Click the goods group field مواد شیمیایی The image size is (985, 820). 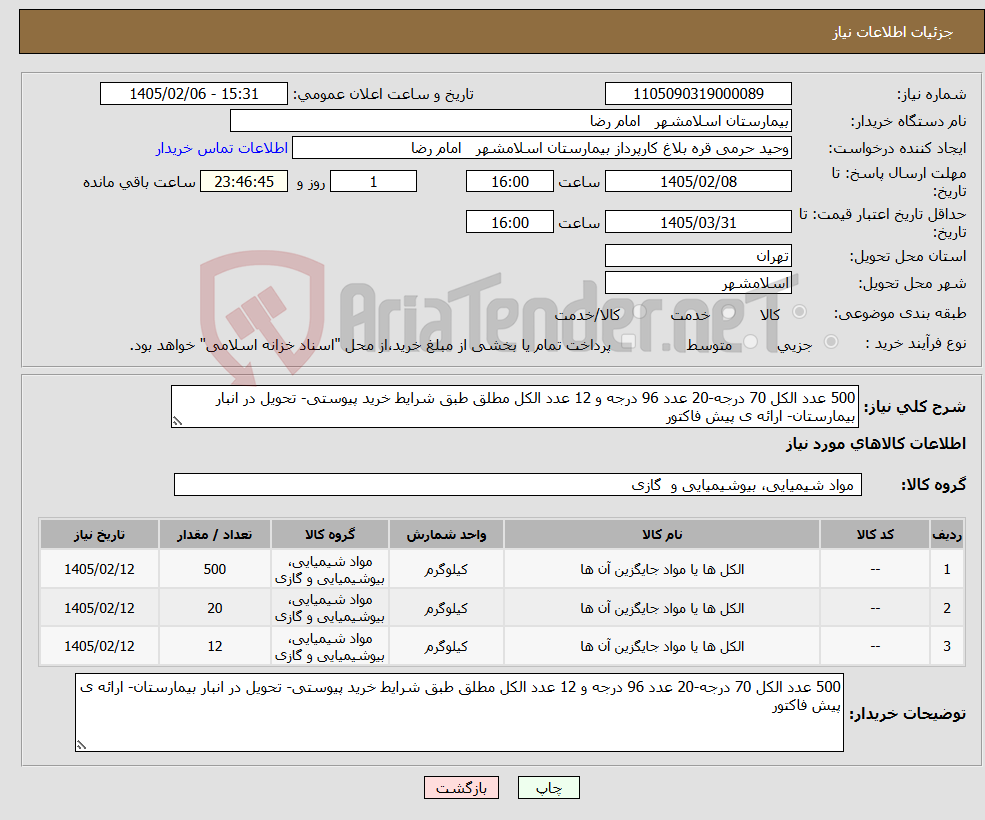[518, 484]
